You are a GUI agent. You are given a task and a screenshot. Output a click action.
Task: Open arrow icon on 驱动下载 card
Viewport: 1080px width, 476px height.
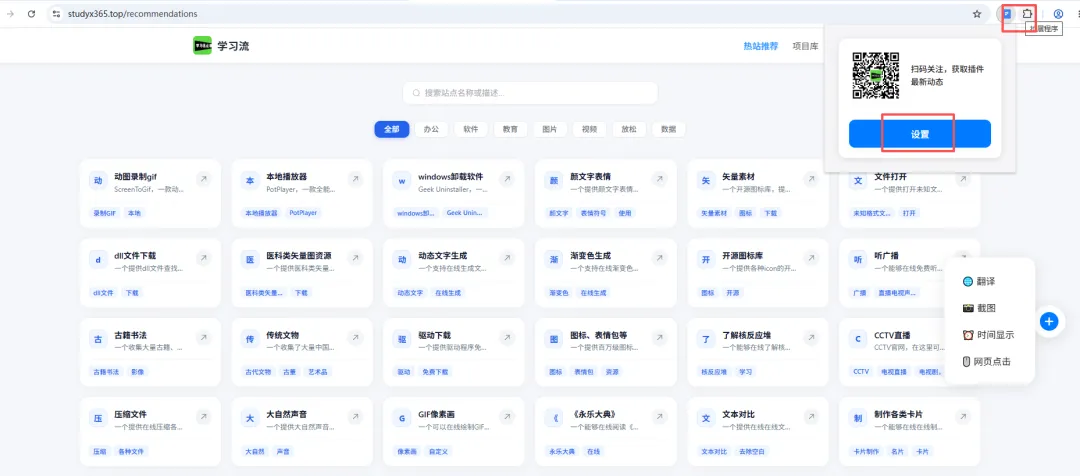[x=507, y=338]
